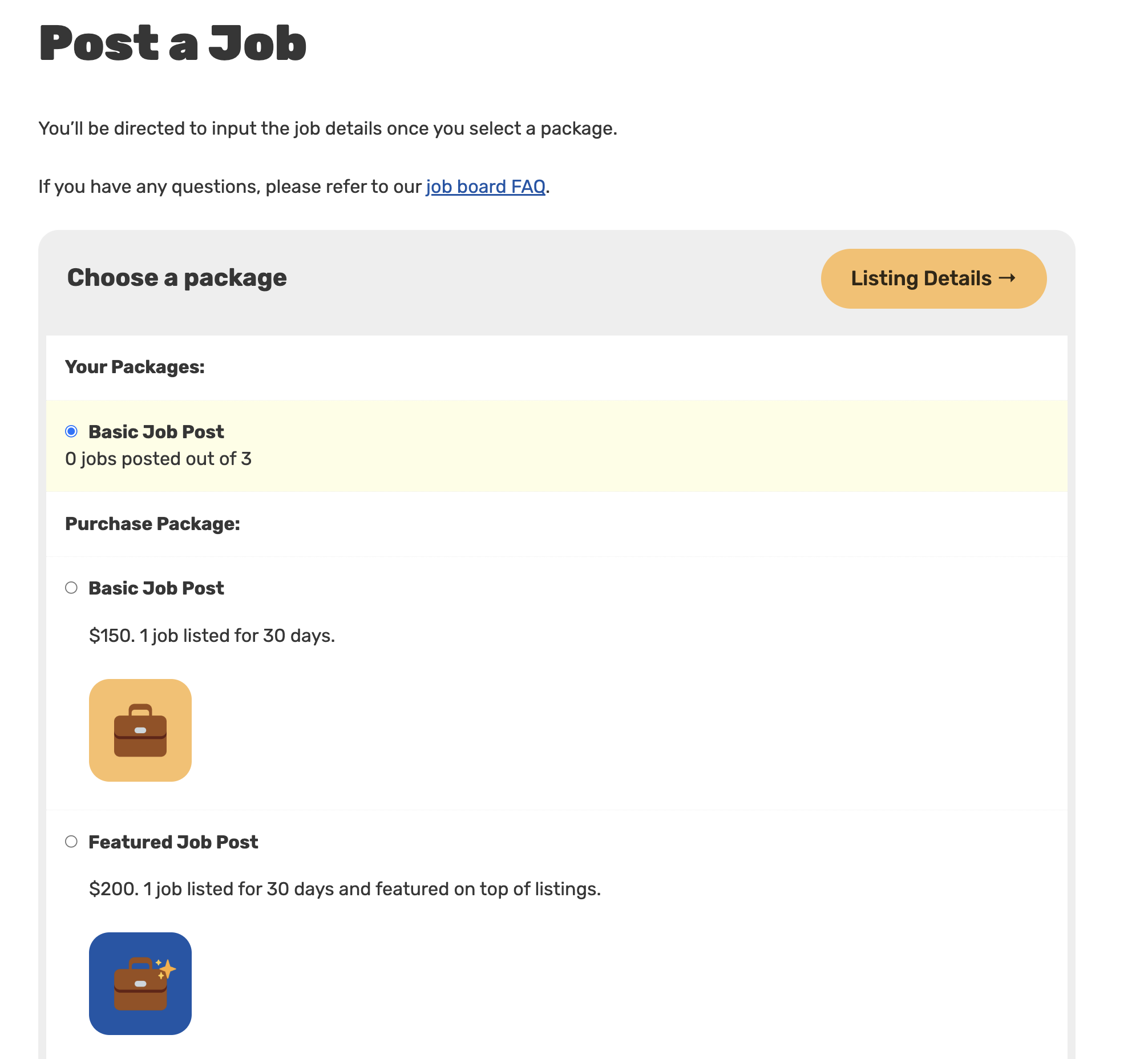Select the owned Basic Job Post radio under Your Packages
This screenshot has width=1148, height=1059.
coord(71,431)
